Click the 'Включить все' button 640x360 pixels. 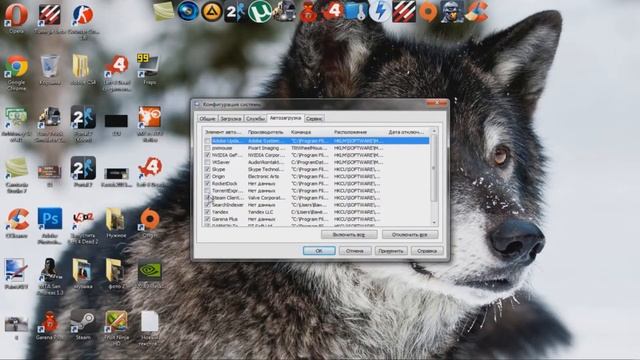coord(349,235)
